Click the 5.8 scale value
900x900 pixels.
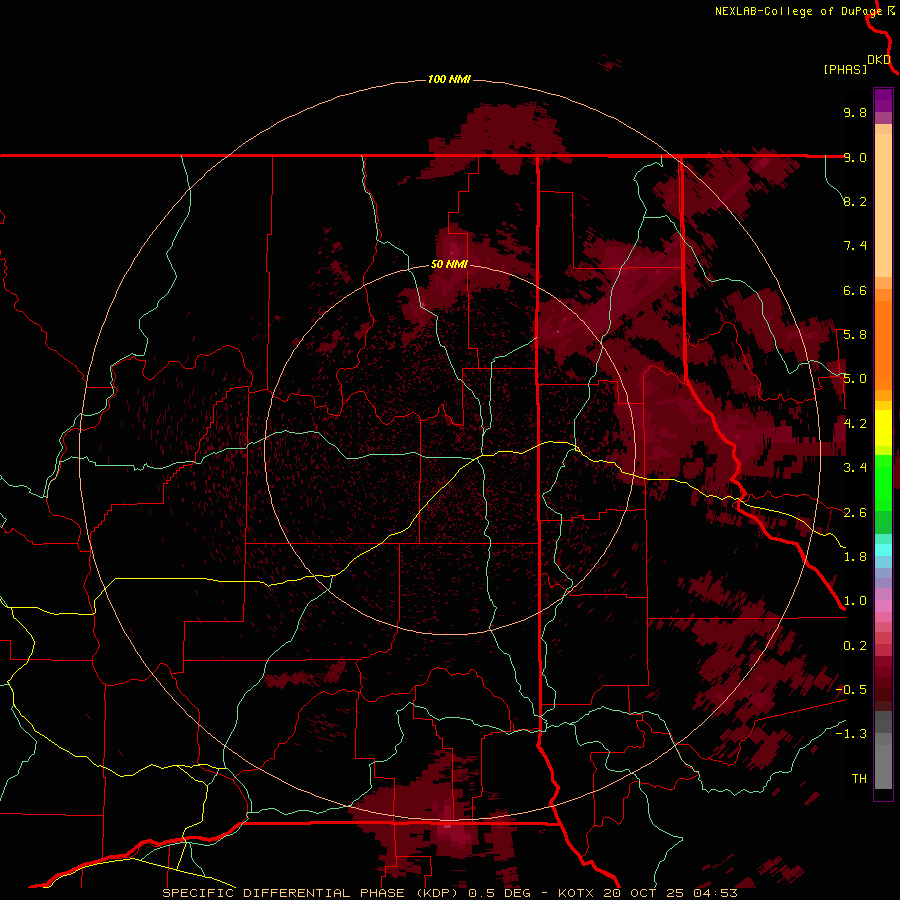[x=855, y=335]
